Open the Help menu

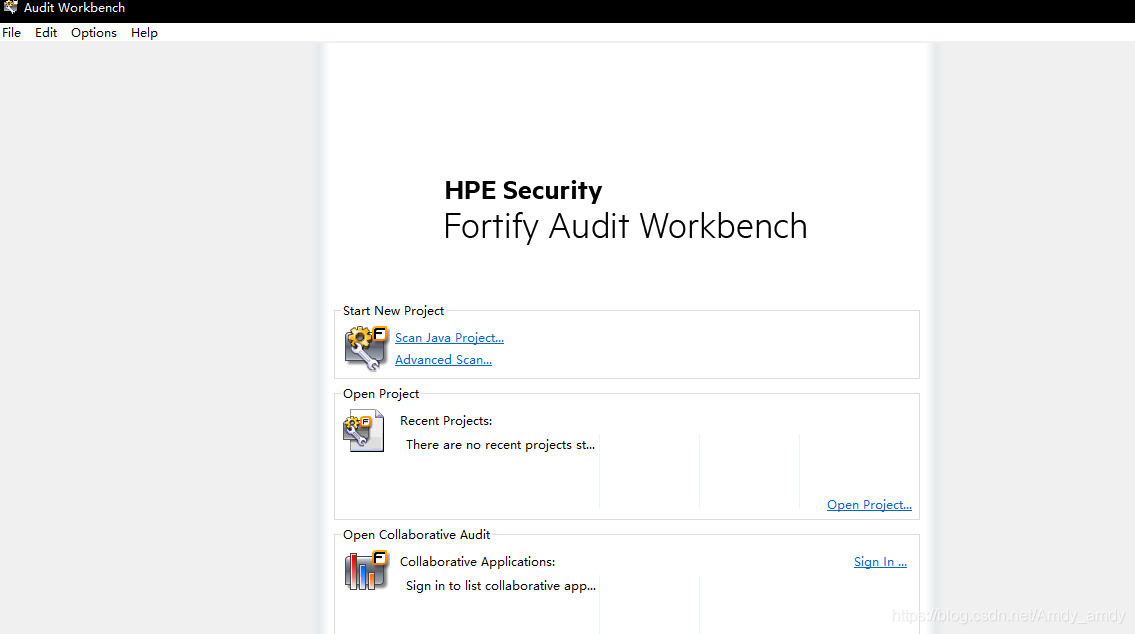(x=144, y=33)
